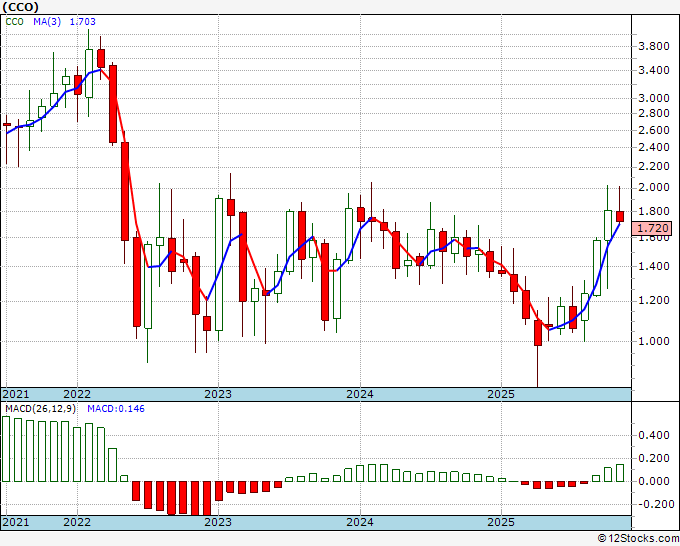Click the 2.000 price axis label
The width and height of the screenshot is (680, 546).
point(654,188)
